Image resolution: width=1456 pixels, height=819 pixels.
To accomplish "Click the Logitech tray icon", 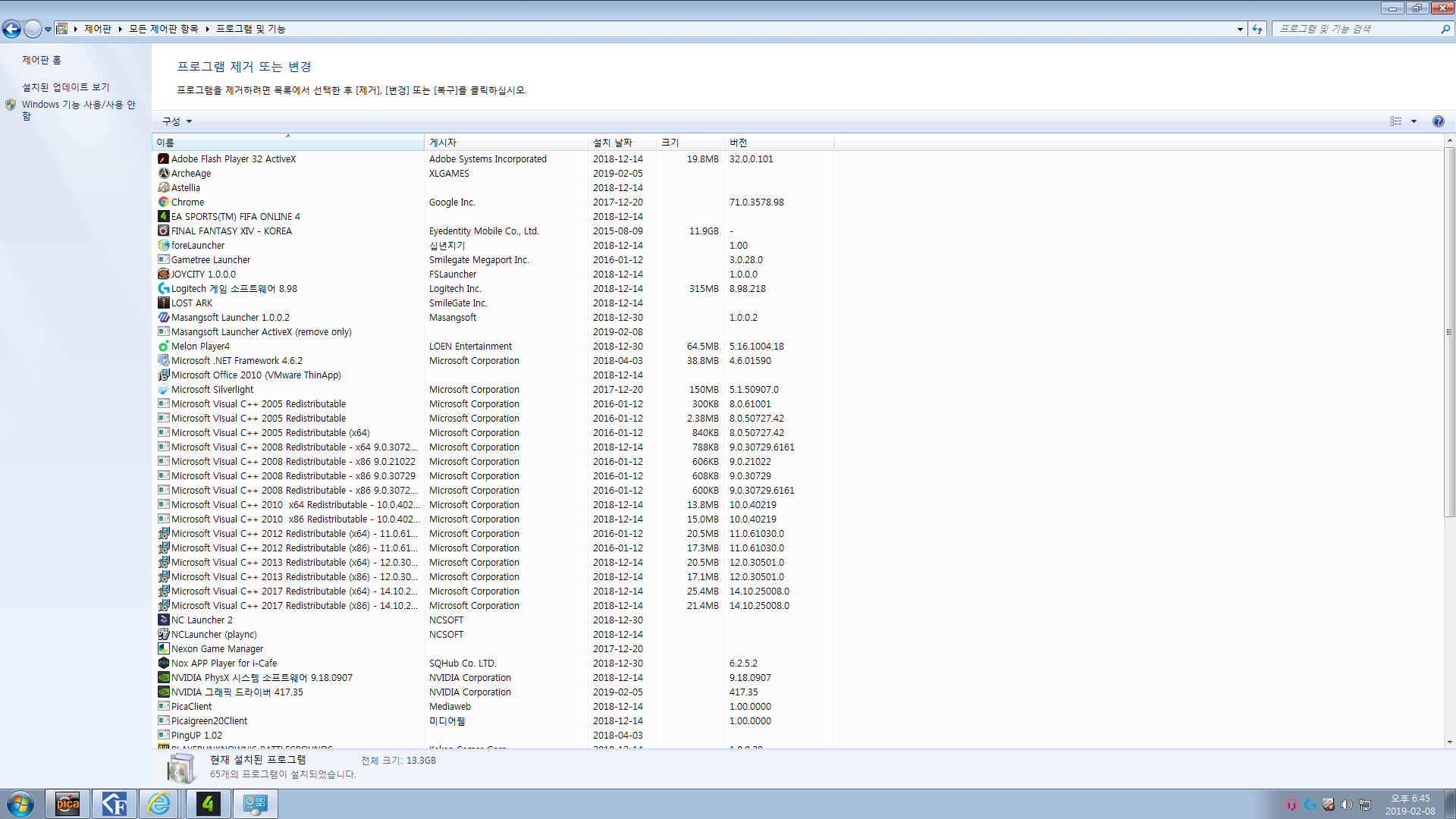I will coord(1310,805).
